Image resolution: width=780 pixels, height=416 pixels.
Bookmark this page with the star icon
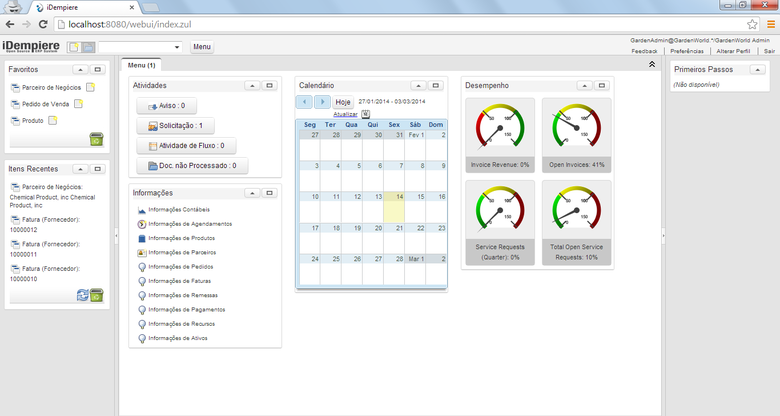click(x=752, y=22)
